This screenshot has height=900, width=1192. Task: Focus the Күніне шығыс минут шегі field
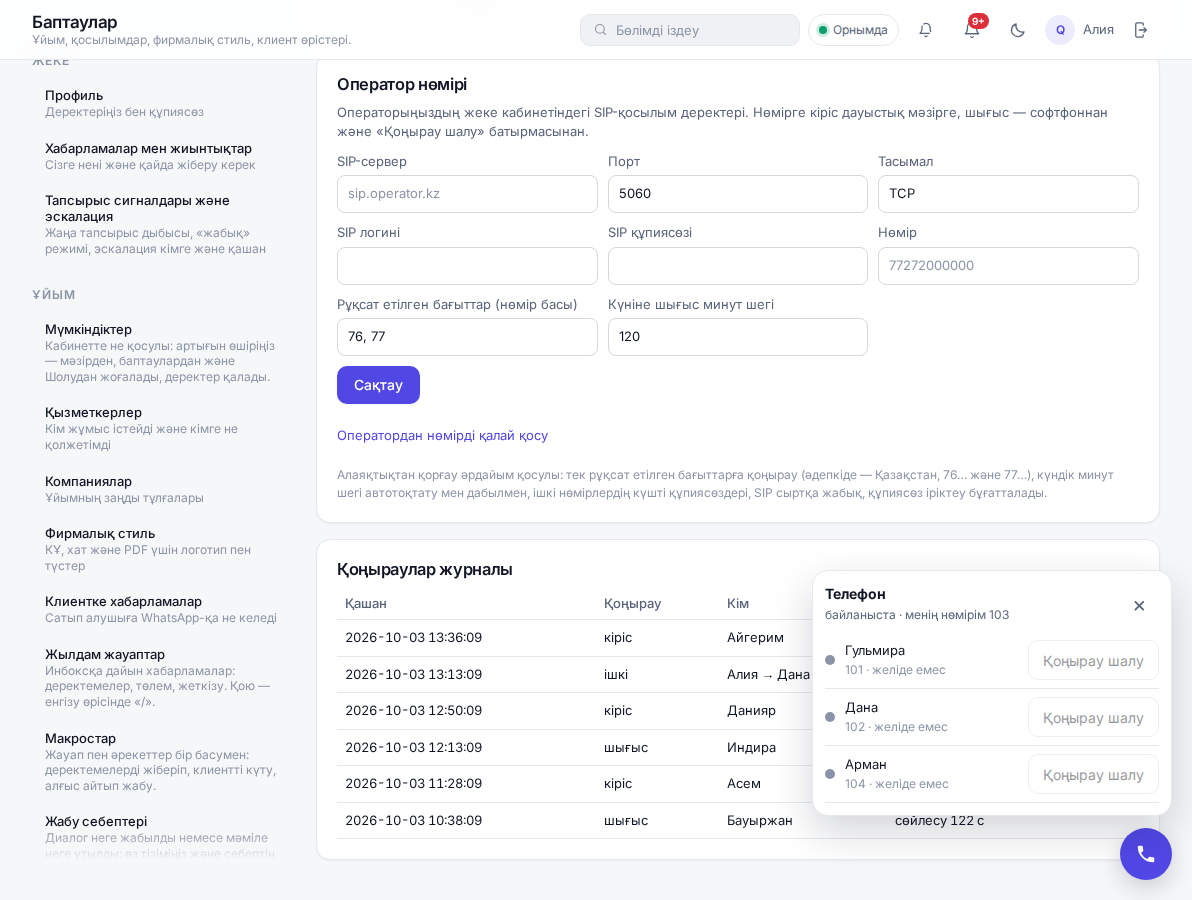(737, 337)
